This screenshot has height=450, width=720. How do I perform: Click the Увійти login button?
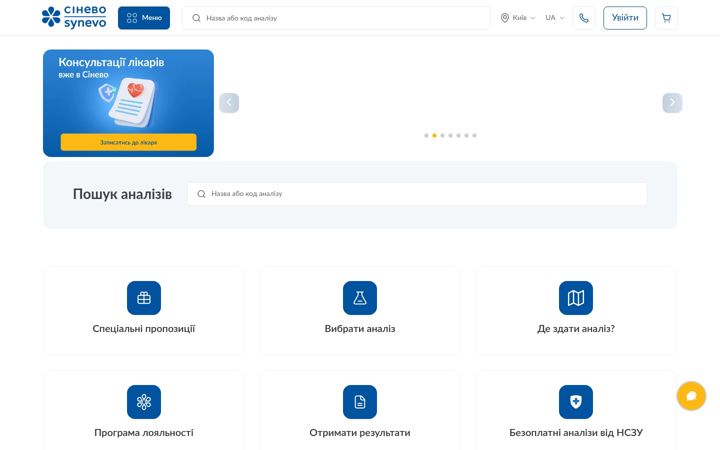coord(625,18)
